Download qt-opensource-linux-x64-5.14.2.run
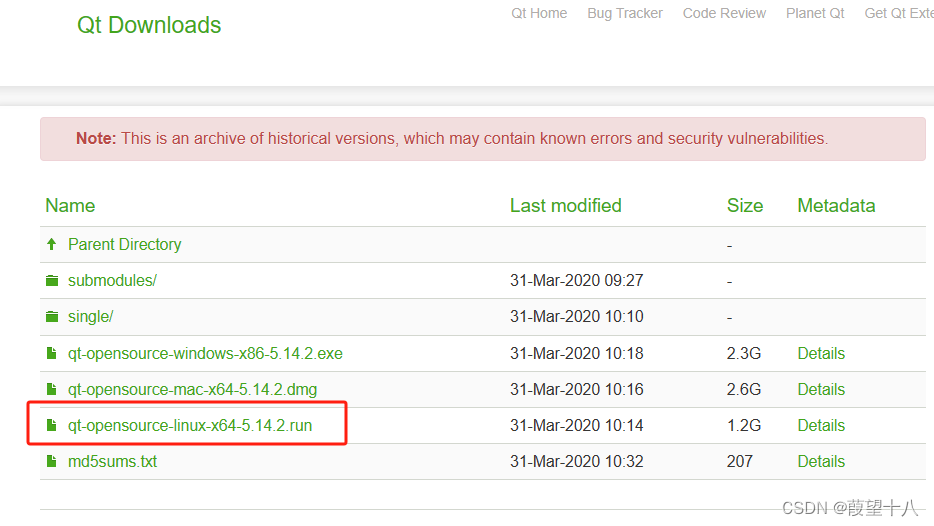This screenshot has width=934, height=526. click(x=190, y=425)
